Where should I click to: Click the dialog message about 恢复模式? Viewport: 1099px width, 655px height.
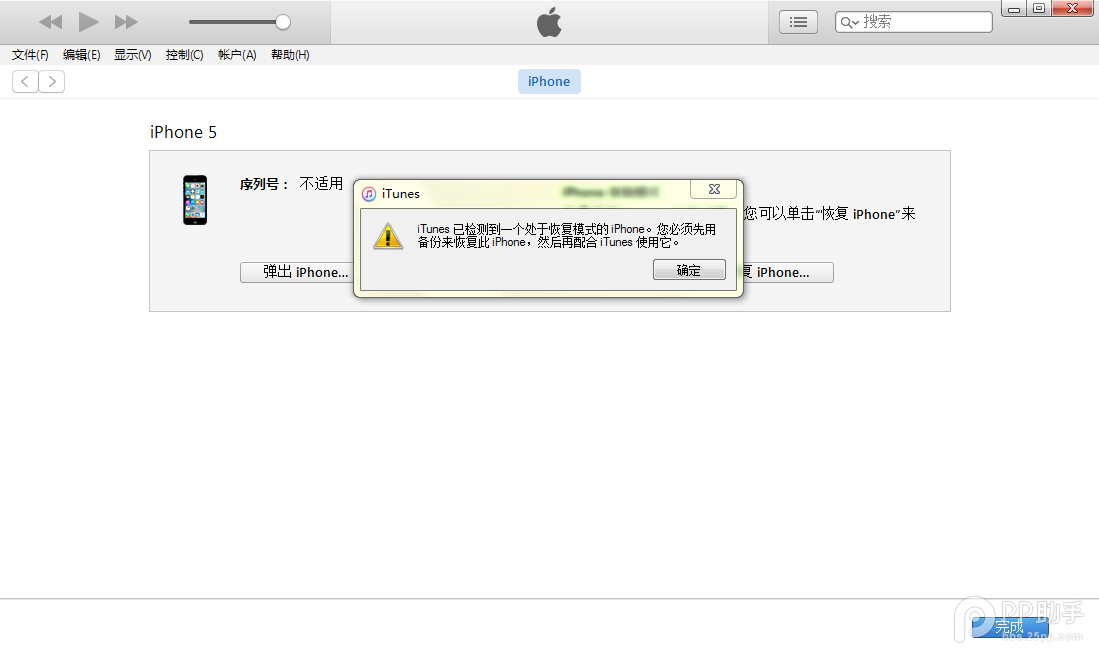[x=566, y=235]
